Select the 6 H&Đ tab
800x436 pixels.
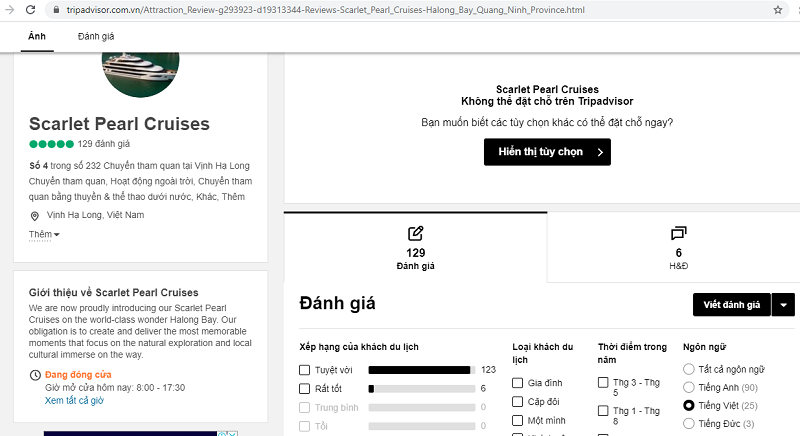pyautogui.click(x=678, y=248)
